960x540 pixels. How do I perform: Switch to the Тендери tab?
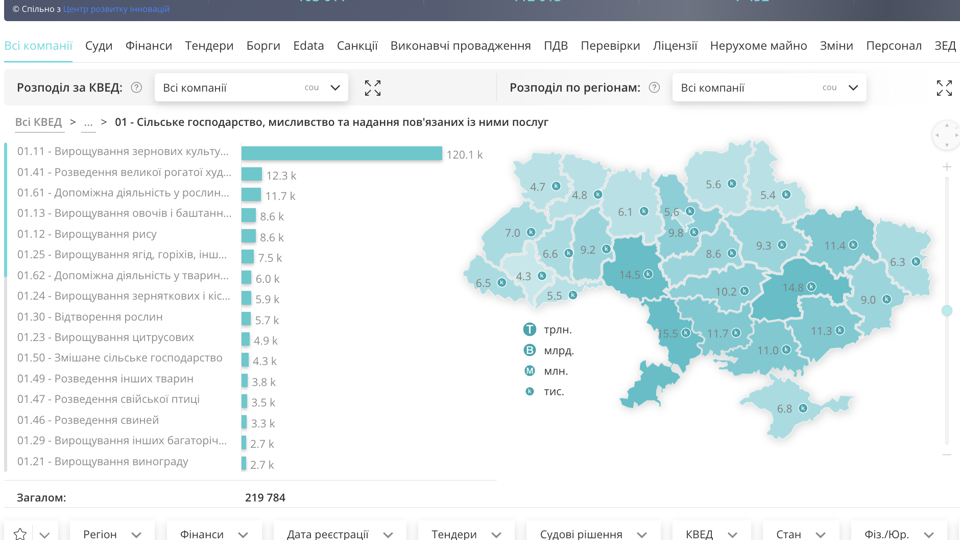click(209, 46)
